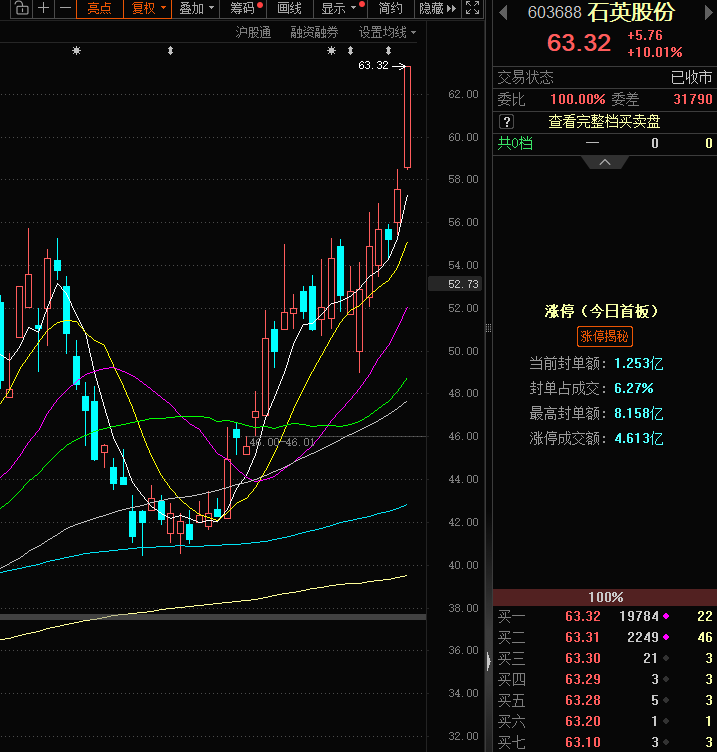
Task: Click the sun-shaped marker near the right markers
Action: pos(331,50)
